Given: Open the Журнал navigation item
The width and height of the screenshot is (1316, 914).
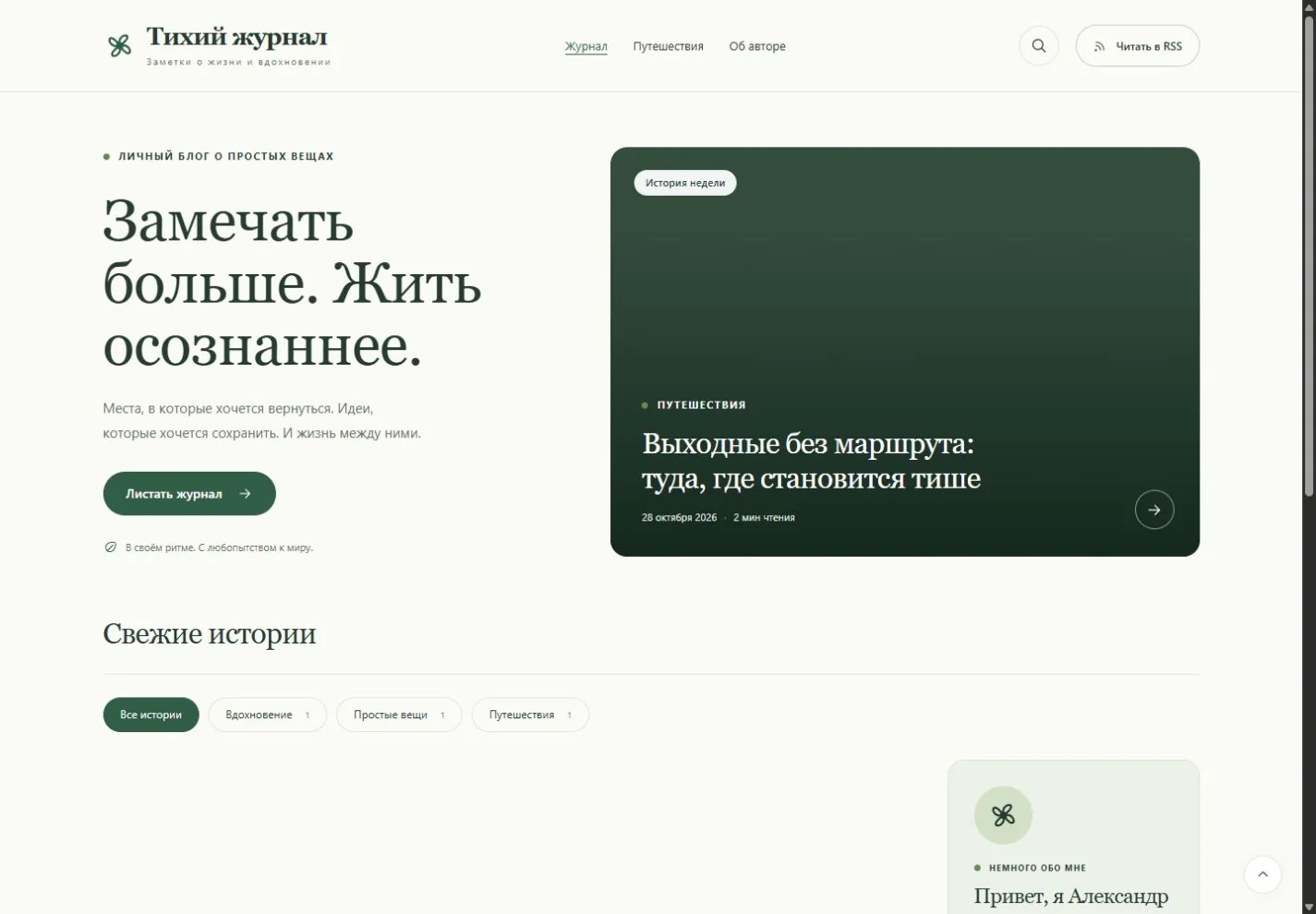Looking at the screenshot, I should pos(586,46).
